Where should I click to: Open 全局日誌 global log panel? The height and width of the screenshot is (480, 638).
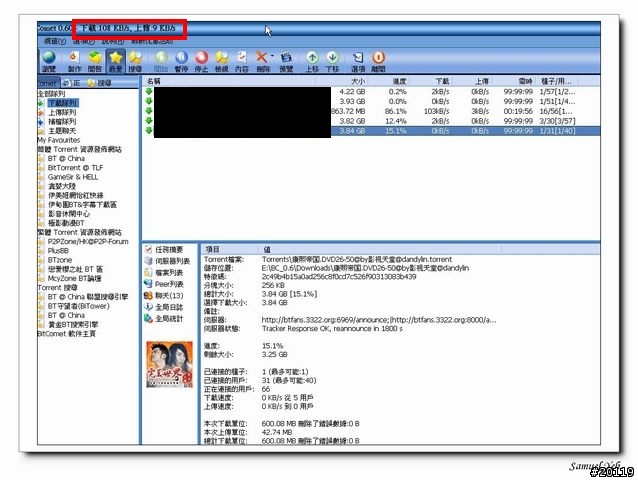[x=164, y=307]
